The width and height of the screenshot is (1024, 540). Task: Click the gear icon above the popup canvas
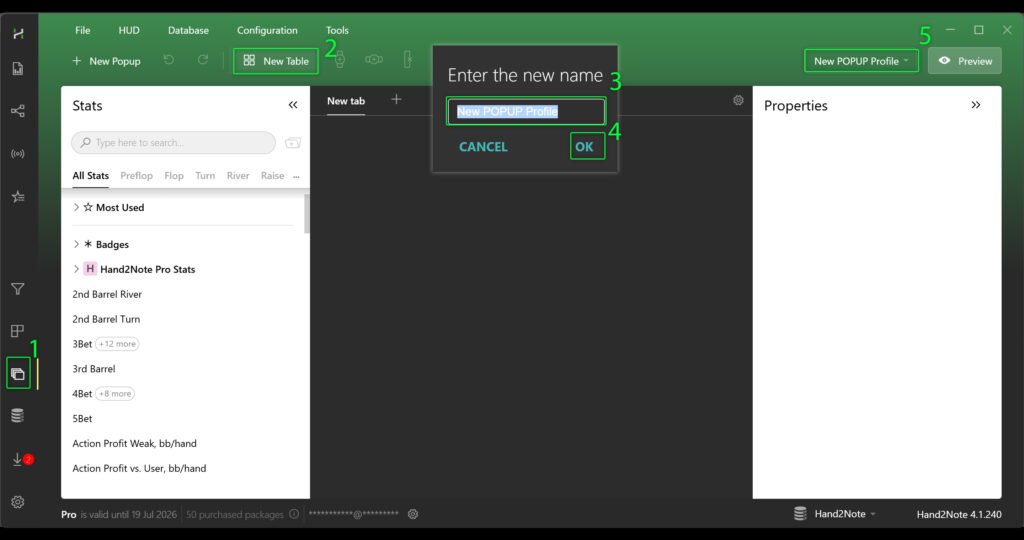coord(738,100)
